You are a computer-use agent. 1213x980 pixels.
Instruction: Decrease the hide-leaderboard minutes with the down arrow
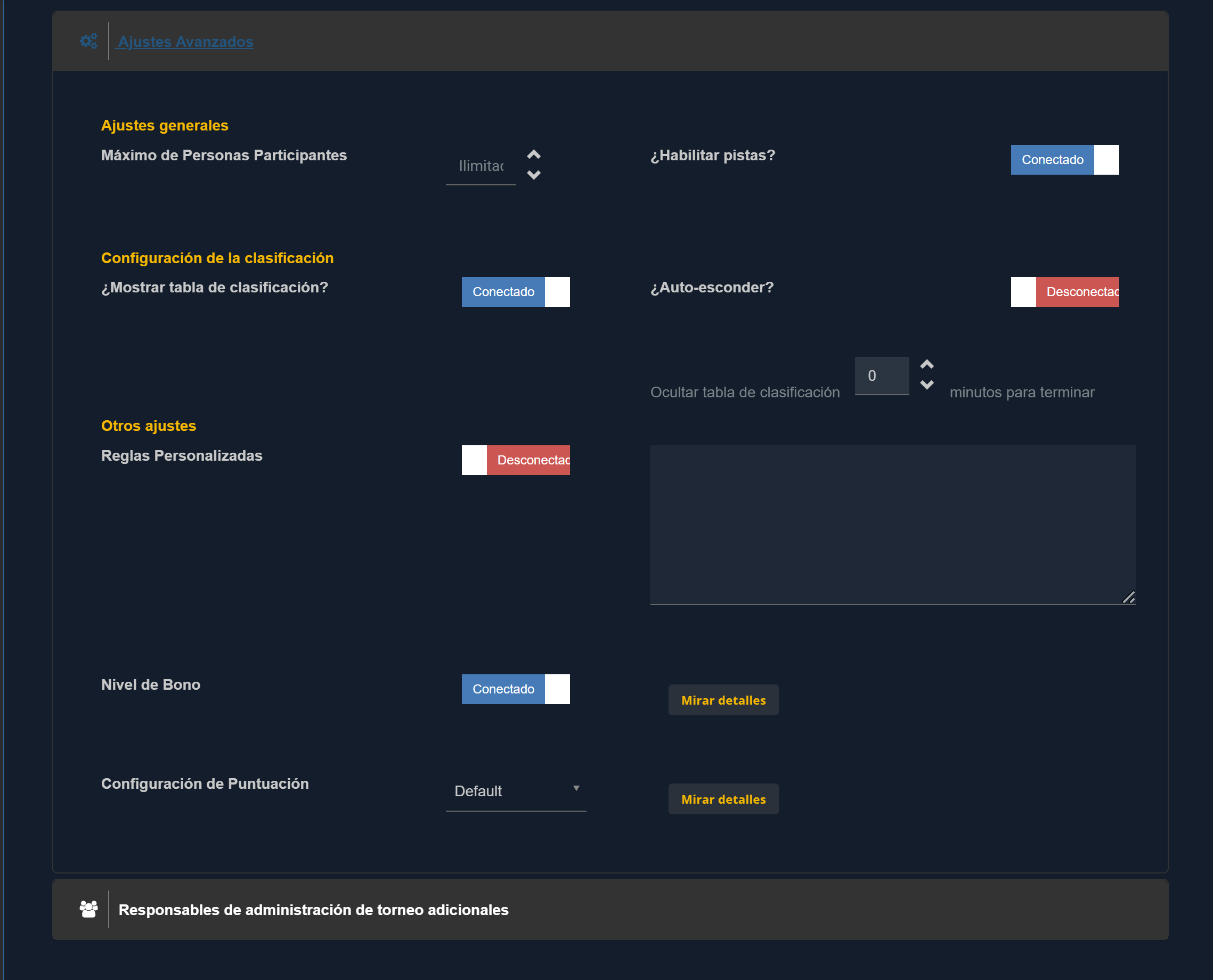pos(927,385)
